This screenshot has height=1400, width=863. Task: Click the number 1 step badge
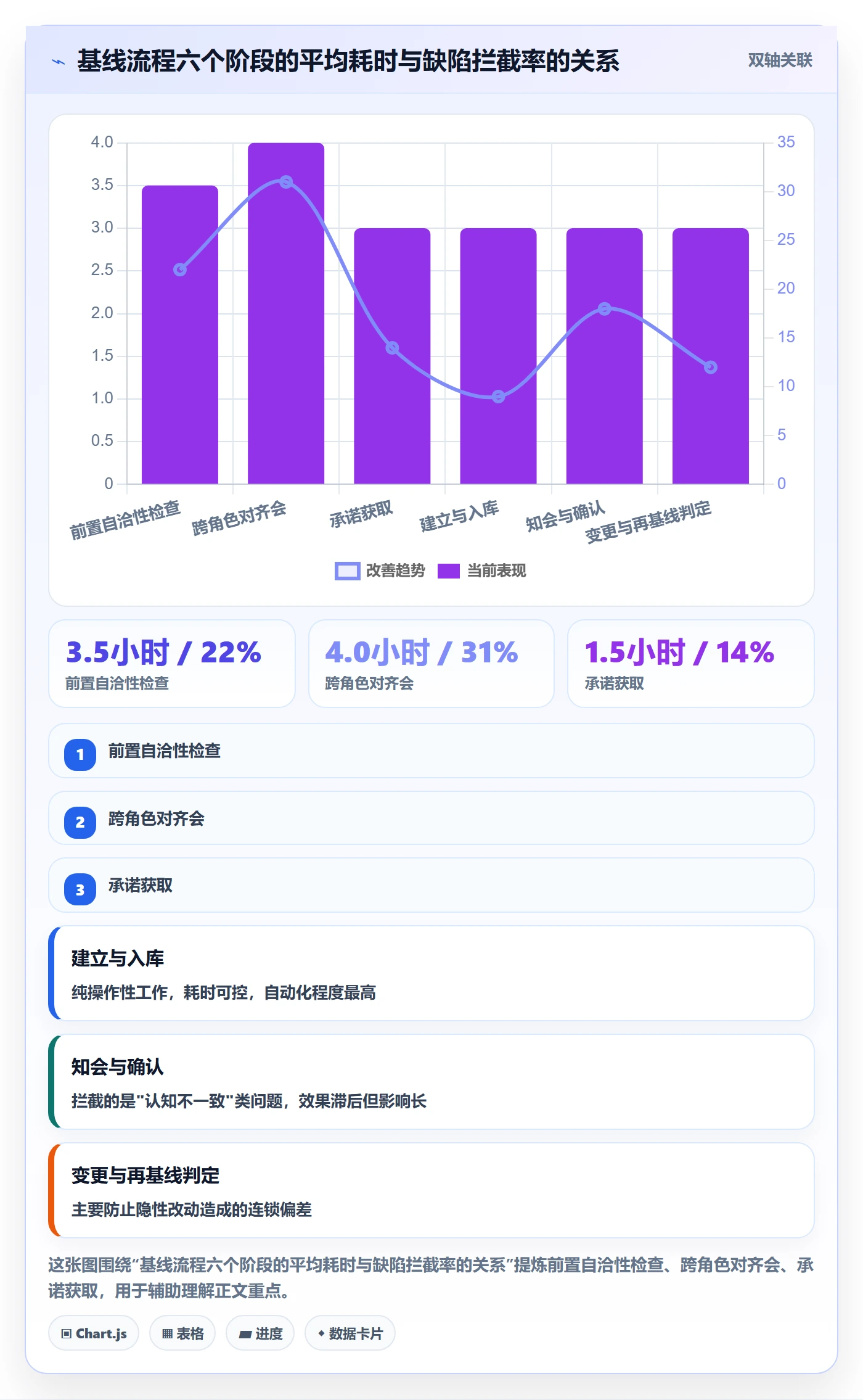80,754
